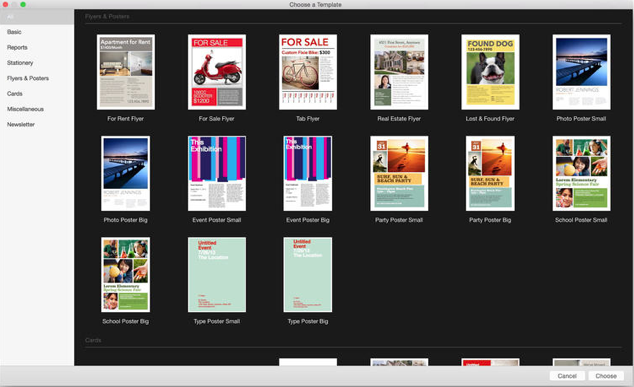Switch to the Reports category
Screen dimensions: 634x387
[x=17, y=47]
